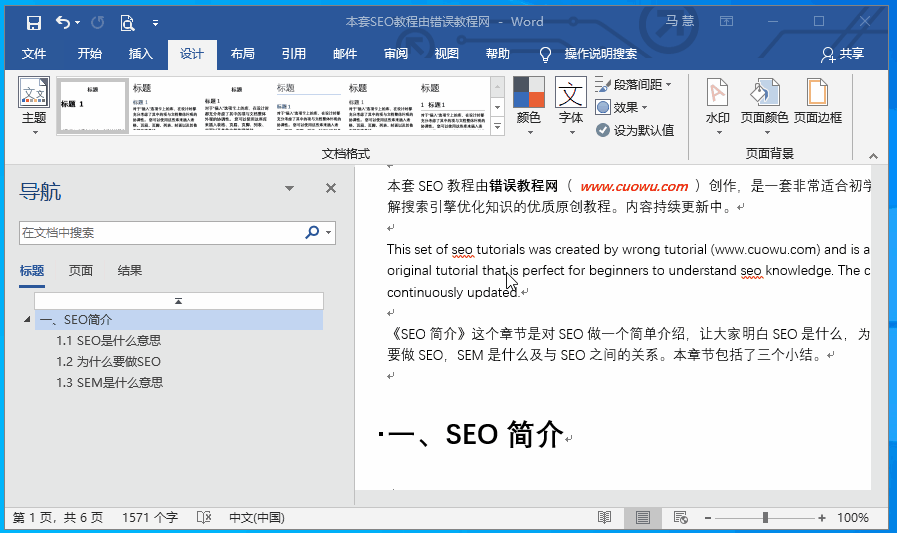This screenshot has width=897, height=533.
Task: Open search options dropdown next to magnifier
Action: [x=328, y=233]
